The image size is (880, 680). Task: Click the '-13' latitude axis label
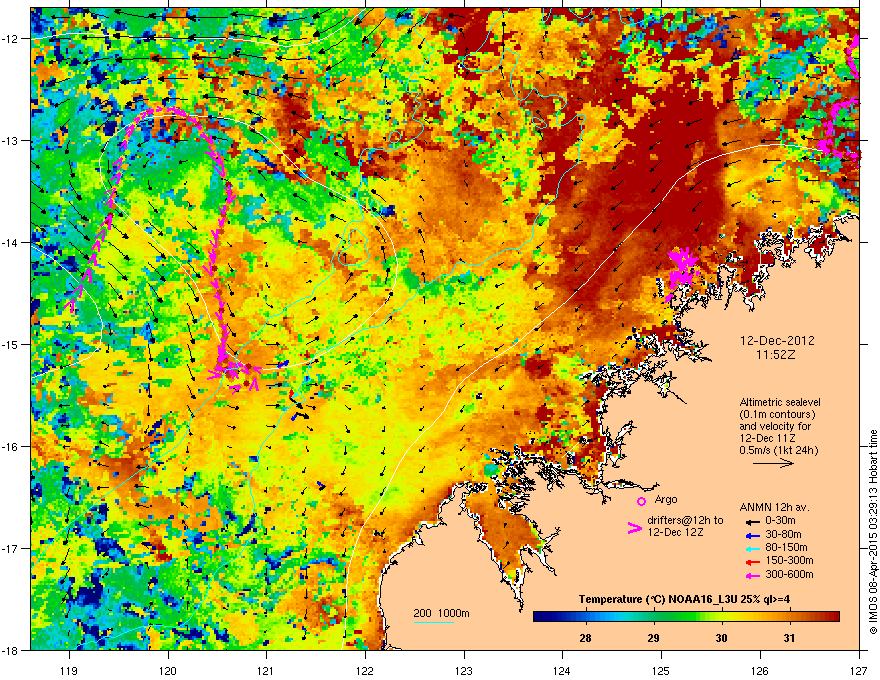pos(11,141)
